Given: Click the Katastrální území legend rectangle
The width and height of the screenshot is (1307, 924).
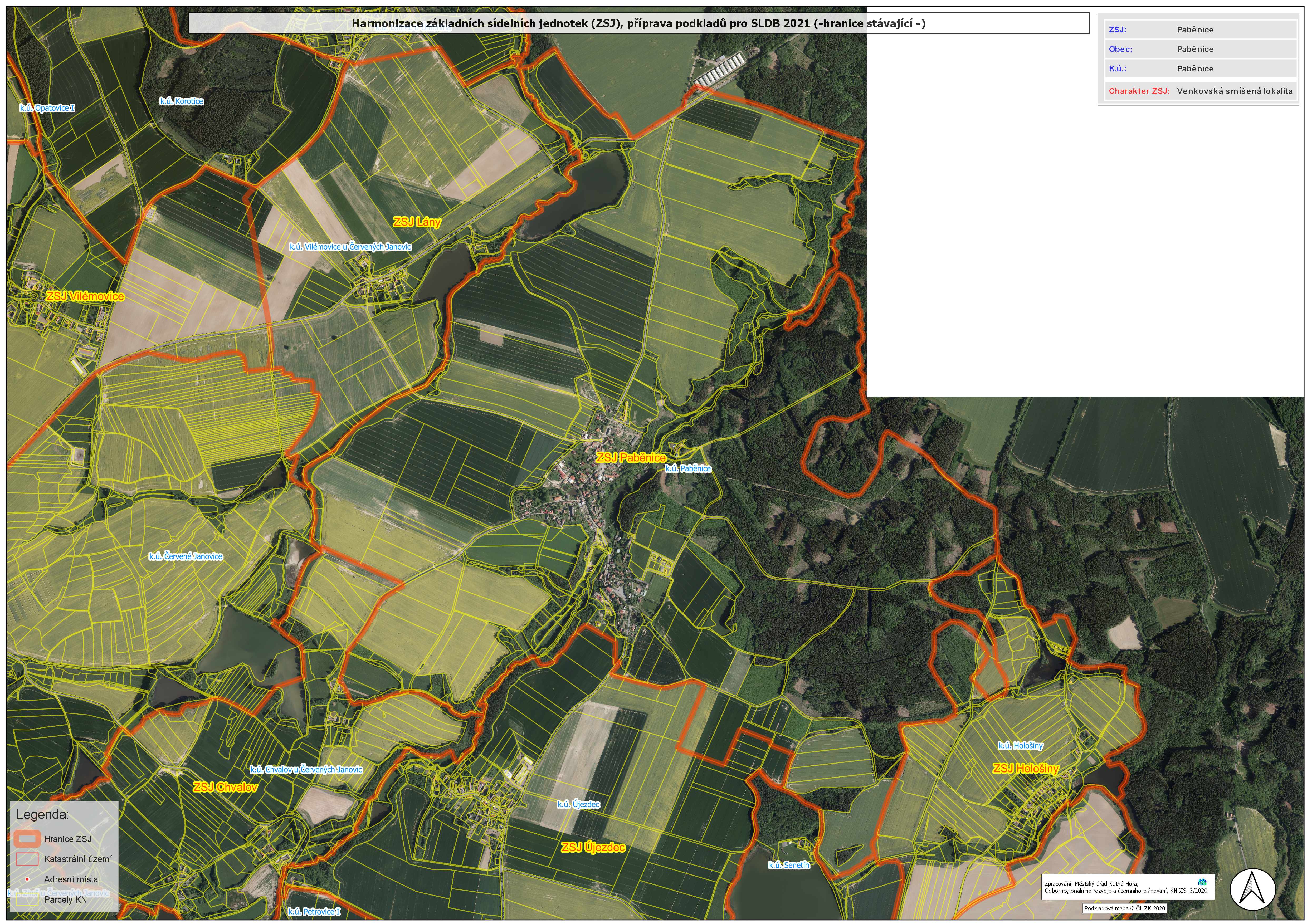Looking at the screenshot, I should (27, 859).
